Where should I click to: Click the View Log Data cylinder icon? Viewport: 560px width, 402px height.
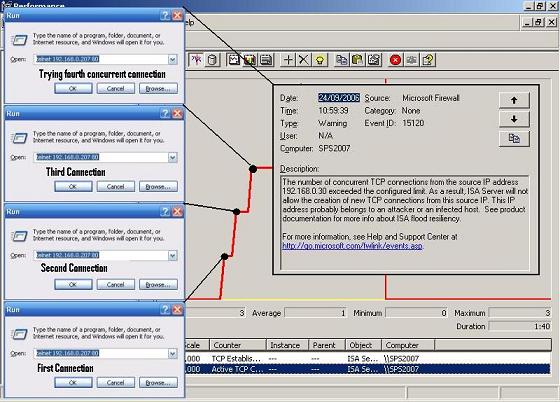click(212, 60)
